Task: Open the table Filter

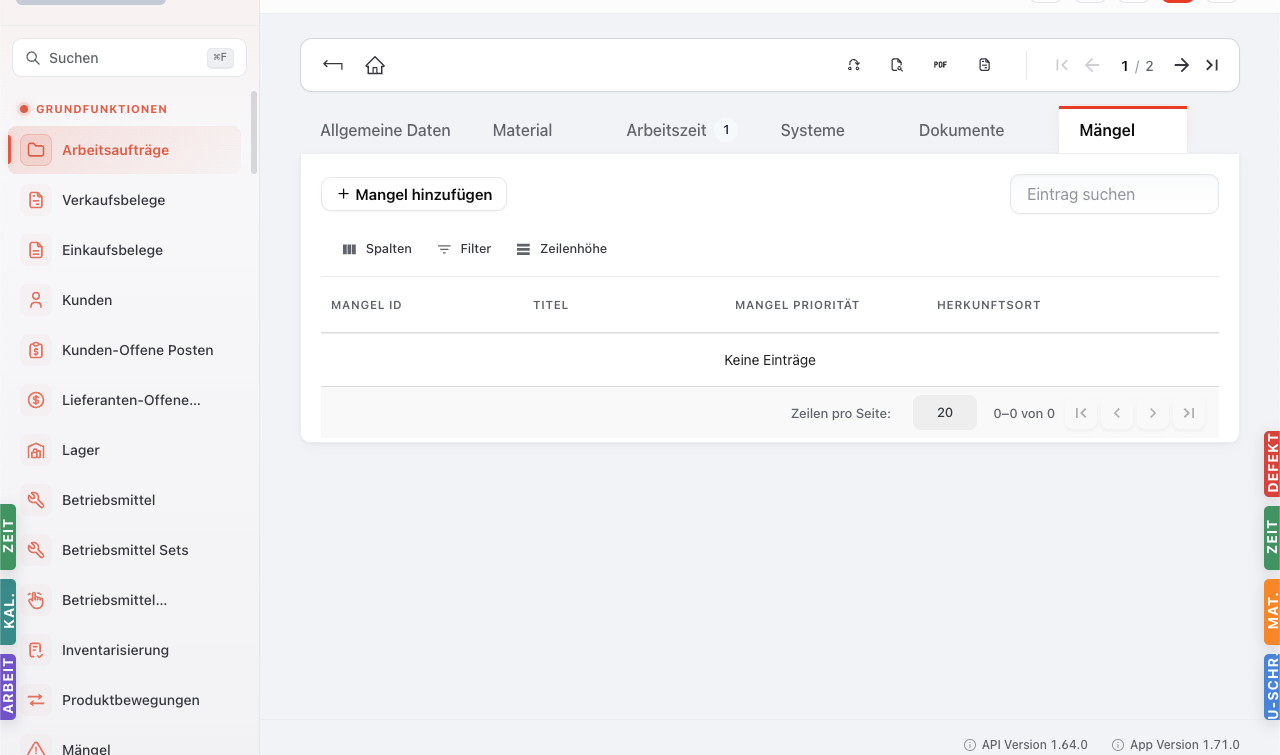Action: tap(465, 249)
